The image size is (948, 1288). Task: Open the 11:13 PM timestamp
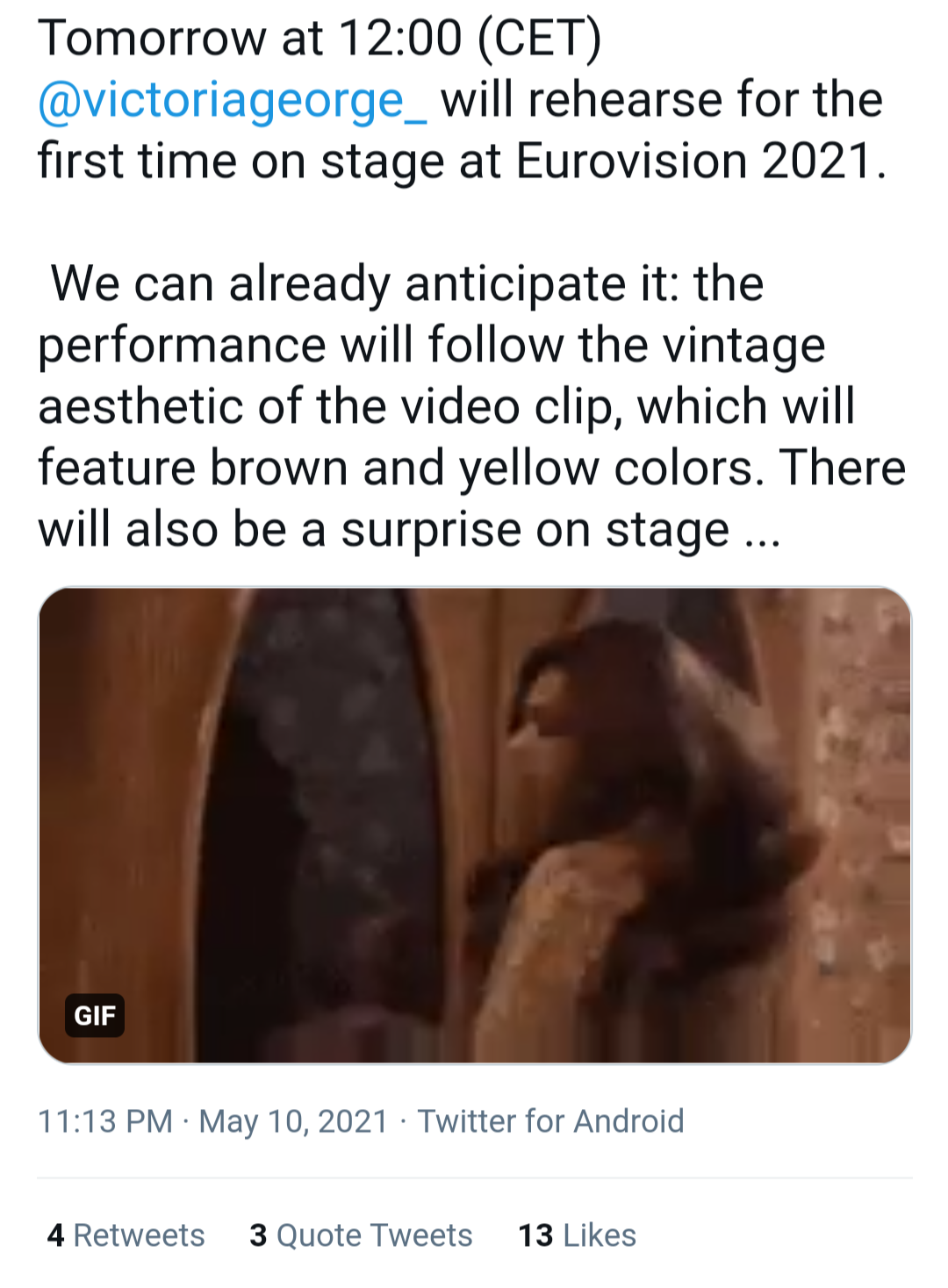(x=105, y=1121)
